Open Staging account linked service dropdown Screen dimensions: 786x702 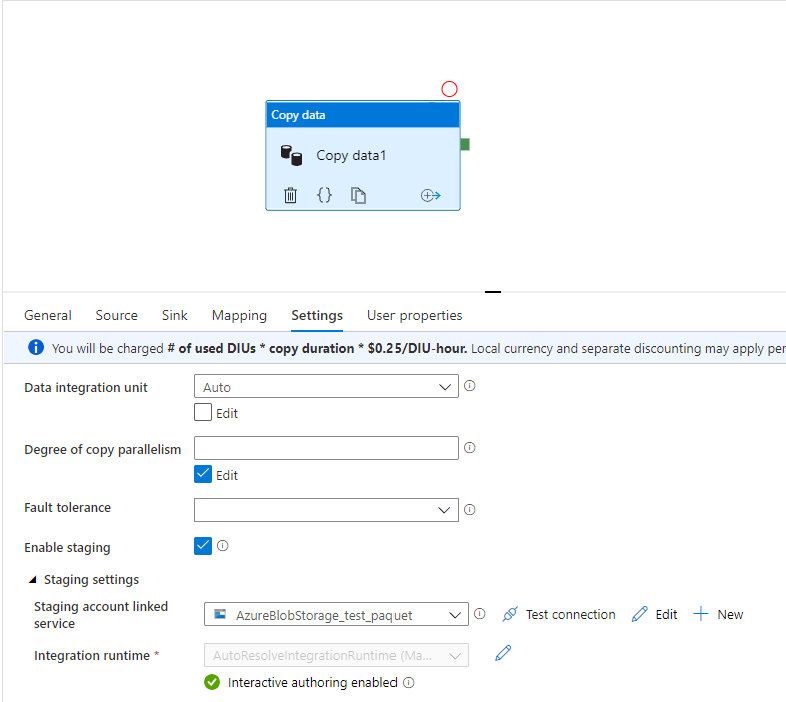(x=336, y=614)
